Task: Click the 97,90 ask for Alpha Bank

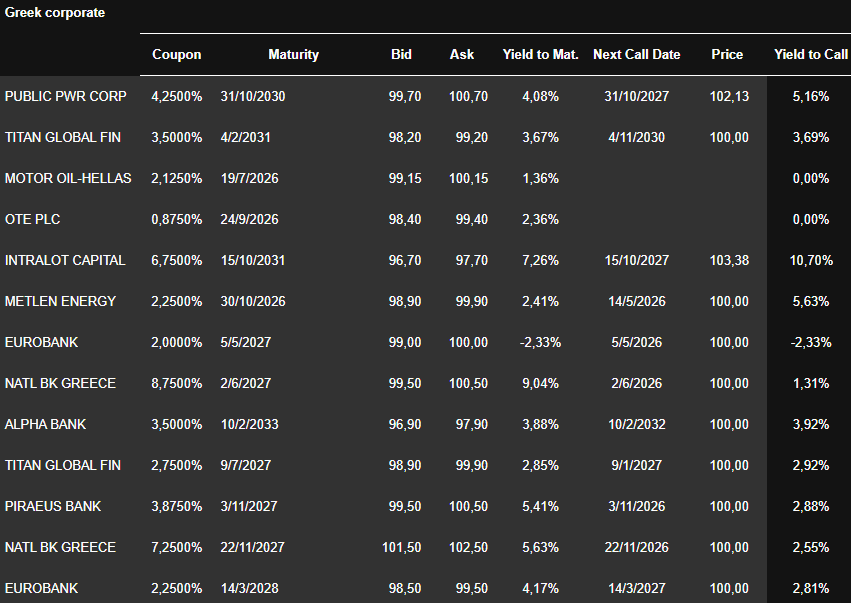Action: 472,424
